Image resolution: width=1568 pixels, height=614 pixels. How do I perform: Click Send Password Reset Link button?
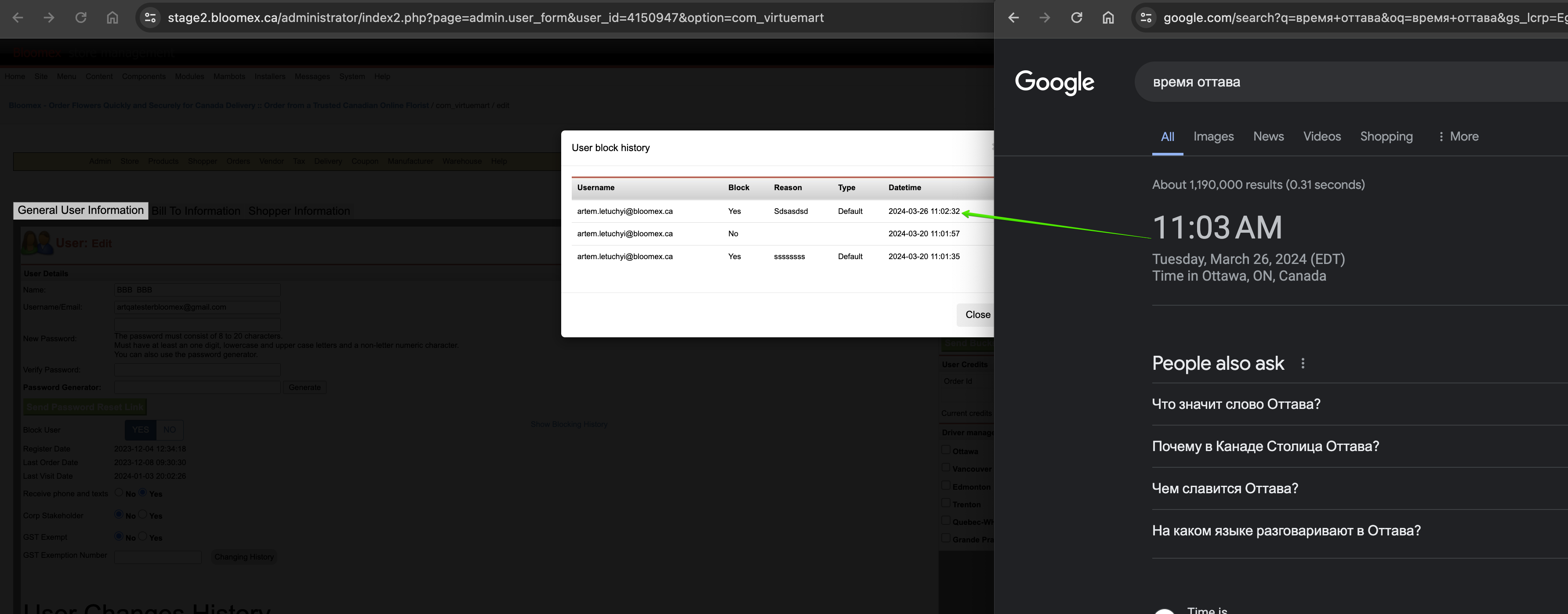click(85, 407)
